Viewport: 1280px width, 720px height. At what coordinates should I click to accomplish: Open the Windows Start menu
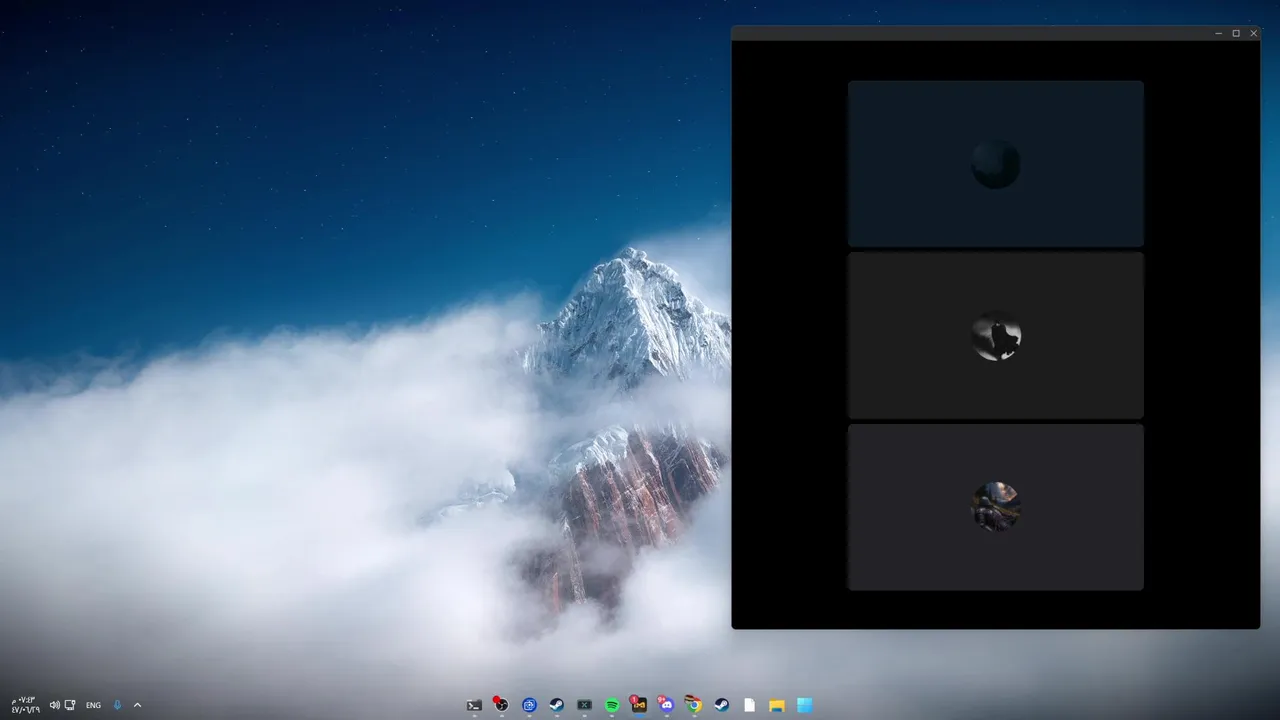(804, 705)
